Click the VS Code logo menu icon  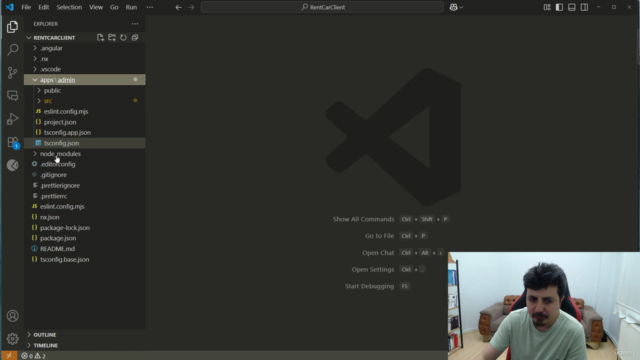[x=9, y=7]
